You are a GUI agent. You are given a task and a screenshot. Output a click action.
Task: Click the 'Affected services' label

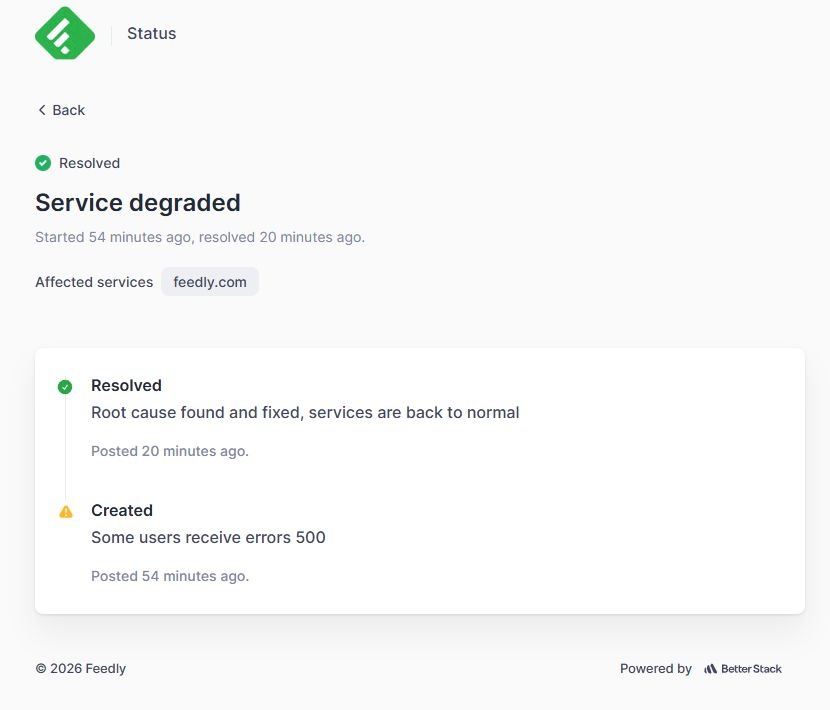coord(94,282)
